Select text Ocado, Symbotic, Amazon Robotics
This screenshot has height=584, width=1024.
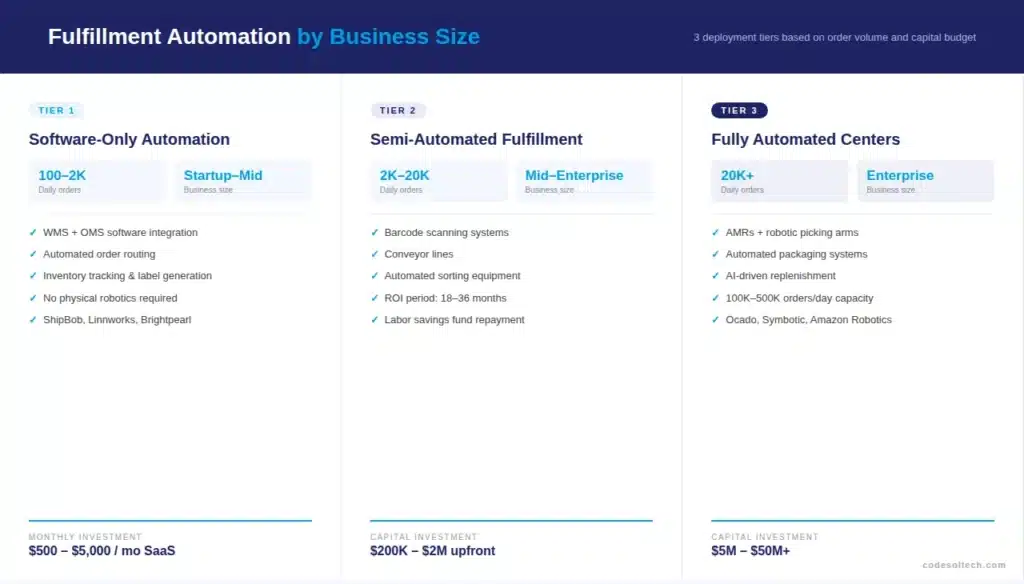click(x=808, y=319)
